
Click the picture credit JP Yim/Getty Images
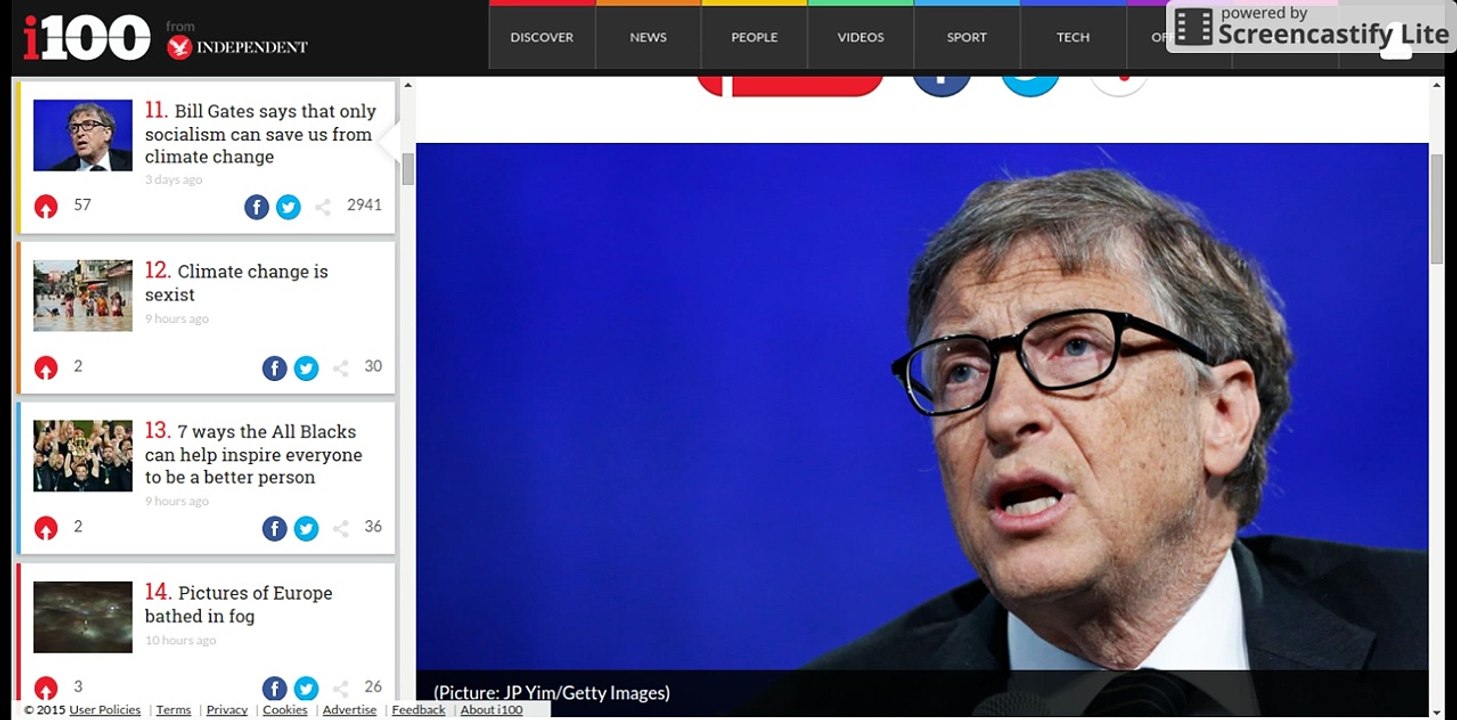pyautogui.click(x=552, y=692)
